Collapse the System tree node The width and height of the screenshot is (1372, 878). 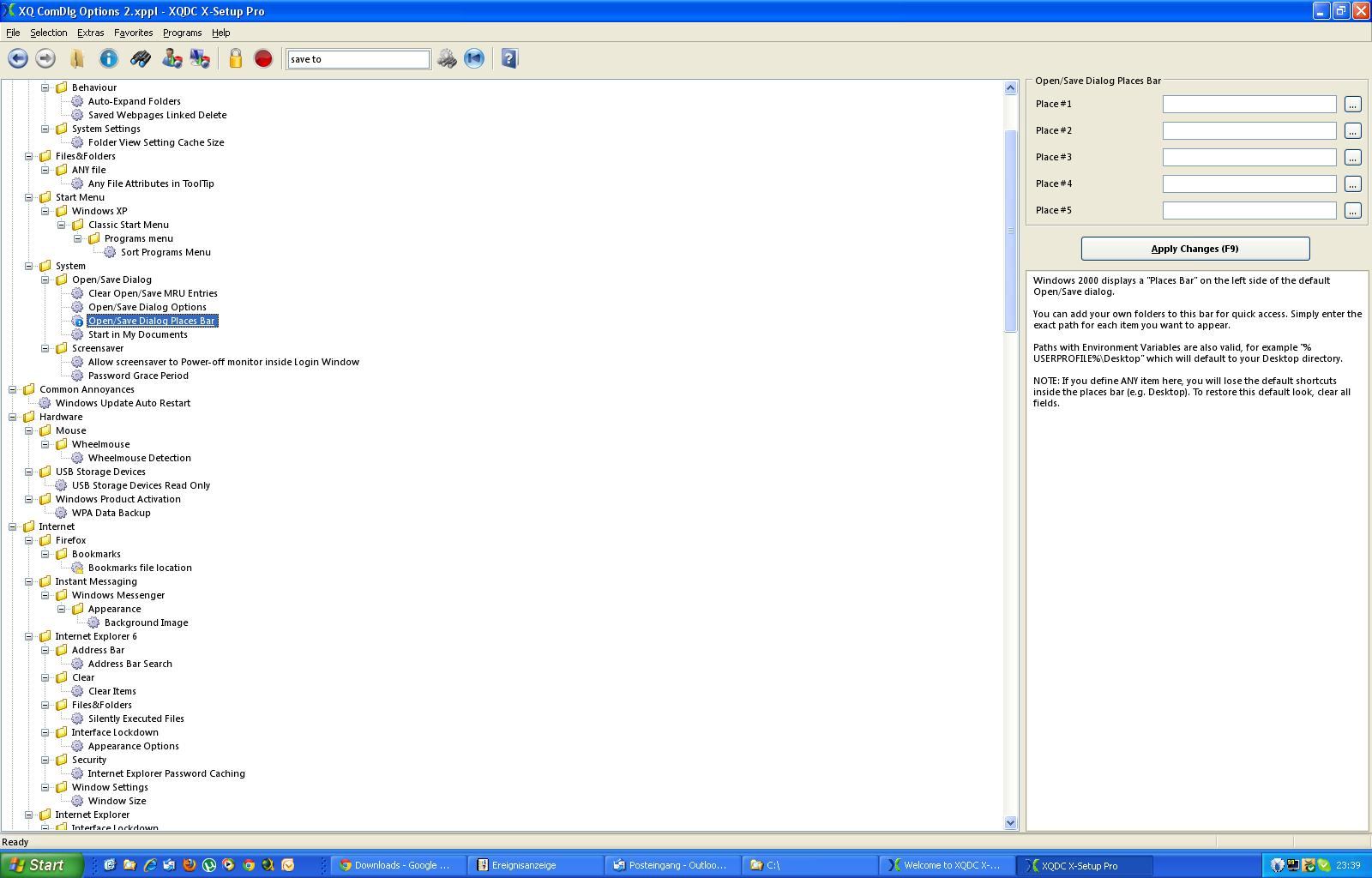pyautogui.click(x=29, y=266)
